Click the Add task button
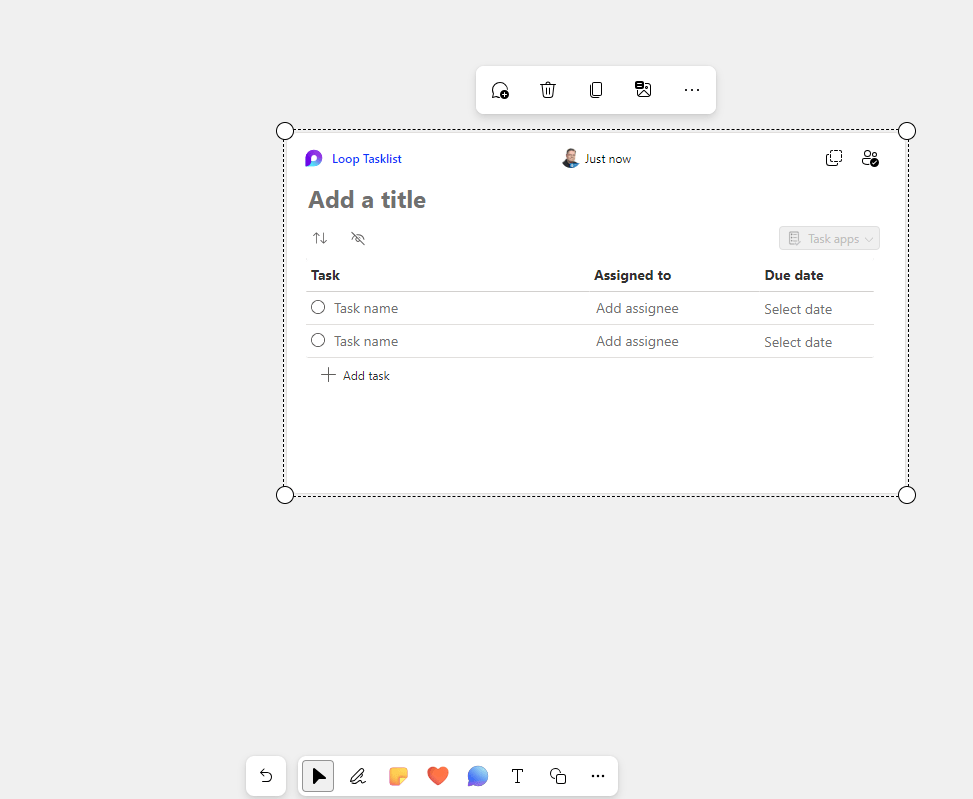Viewport: 973px width, 799px height. 356,376
